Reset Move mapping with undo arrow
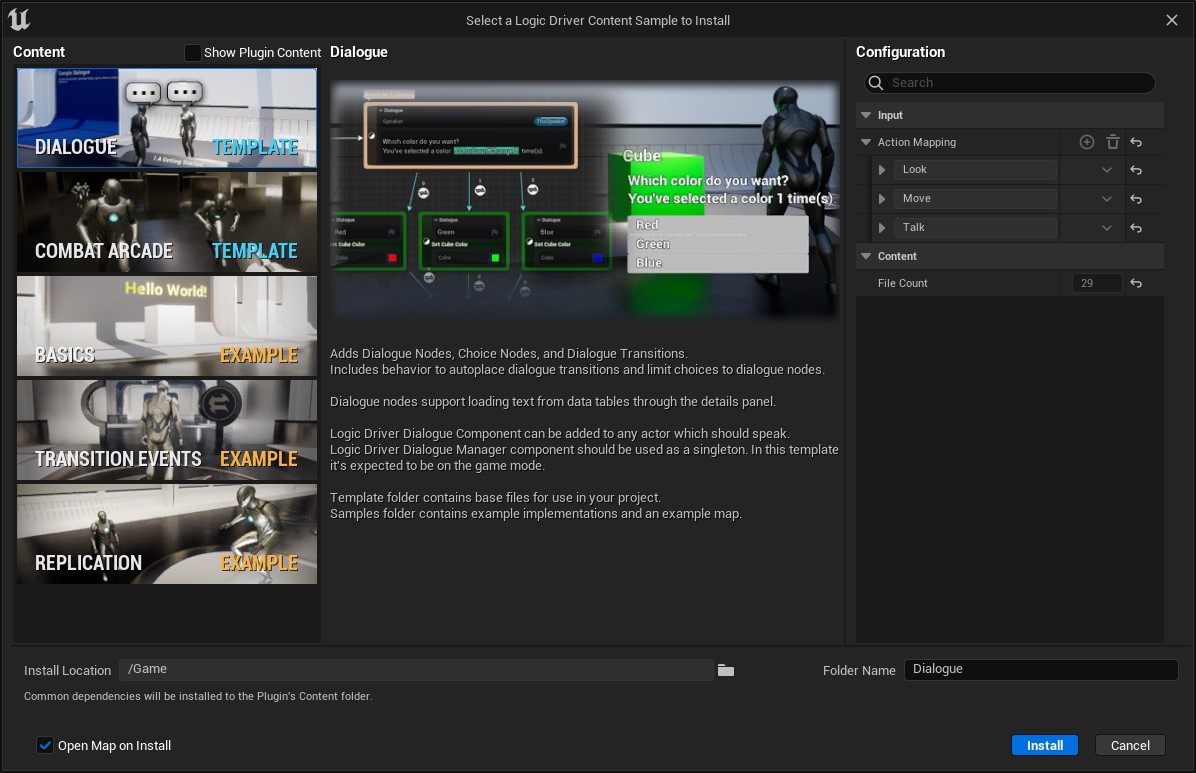The height and width of the screenshot is (773, 1196). tap(1136, 198)
